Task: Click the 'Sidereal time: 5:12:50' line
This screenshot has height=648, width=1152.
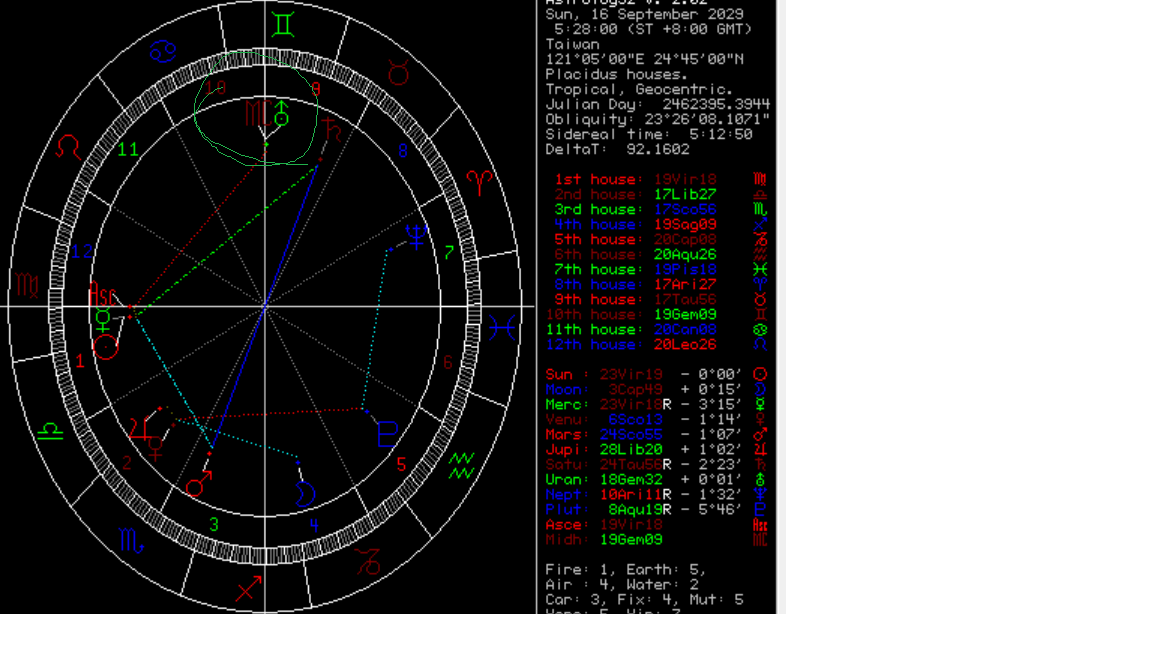Action: (x=649, y=134)
